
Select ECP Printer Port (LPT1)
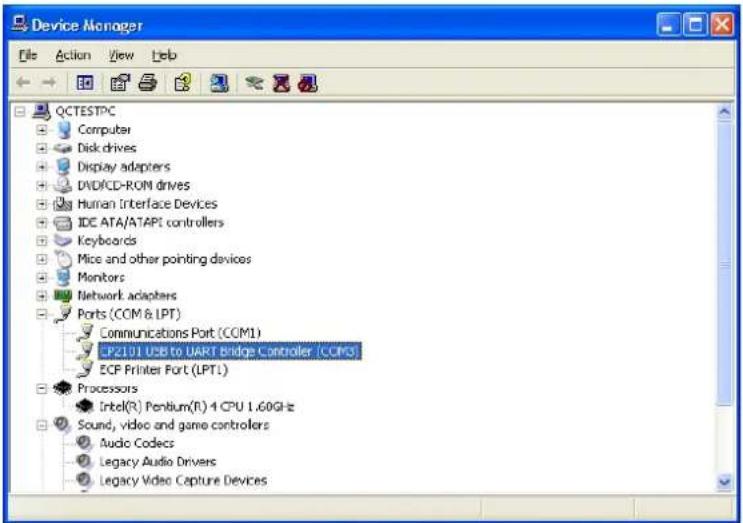pyautogui.click(x=163, y=370)
